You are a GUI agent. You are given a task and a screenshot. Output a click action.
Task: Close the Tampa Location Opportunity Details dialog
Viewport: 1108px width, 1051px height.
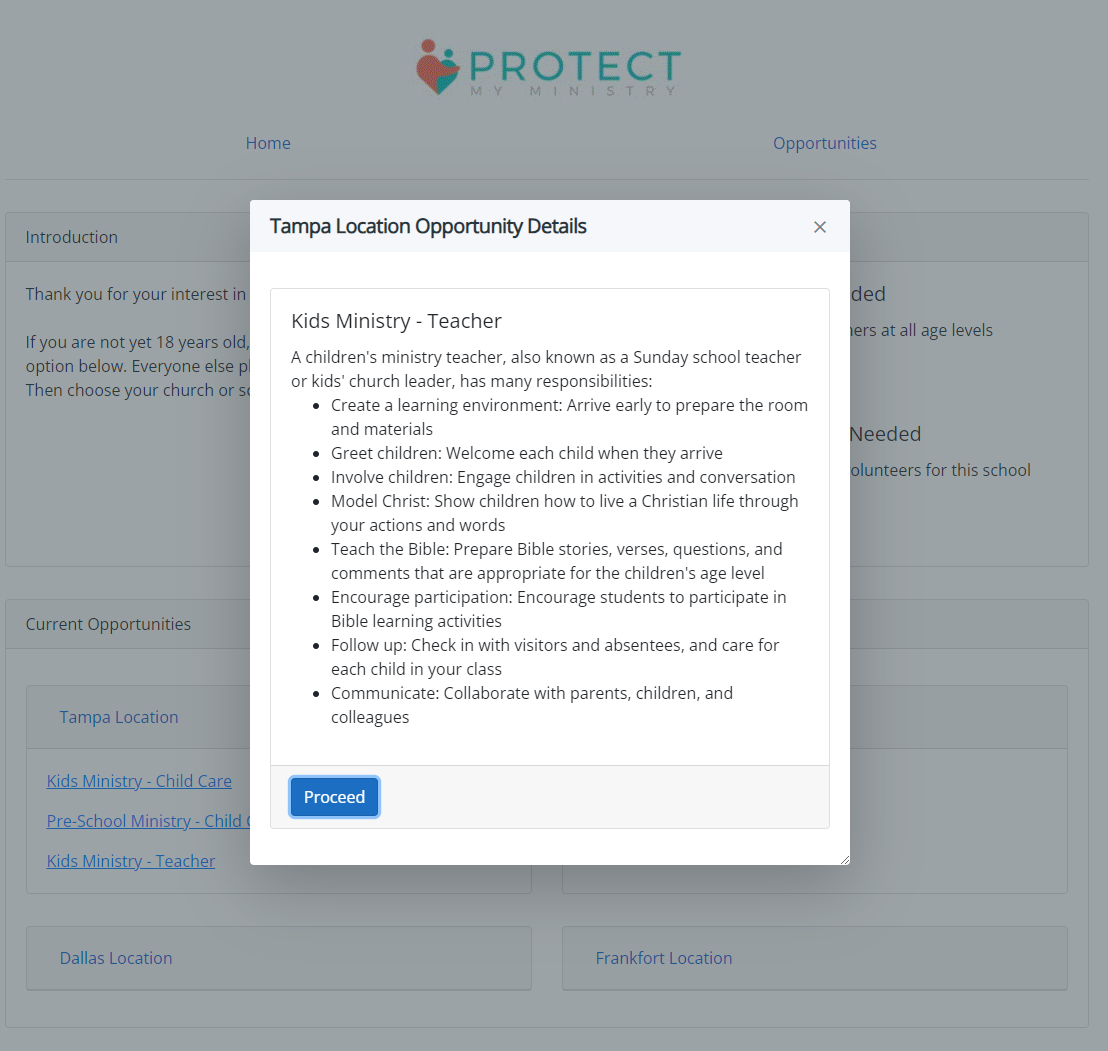[x=820, y=227]
